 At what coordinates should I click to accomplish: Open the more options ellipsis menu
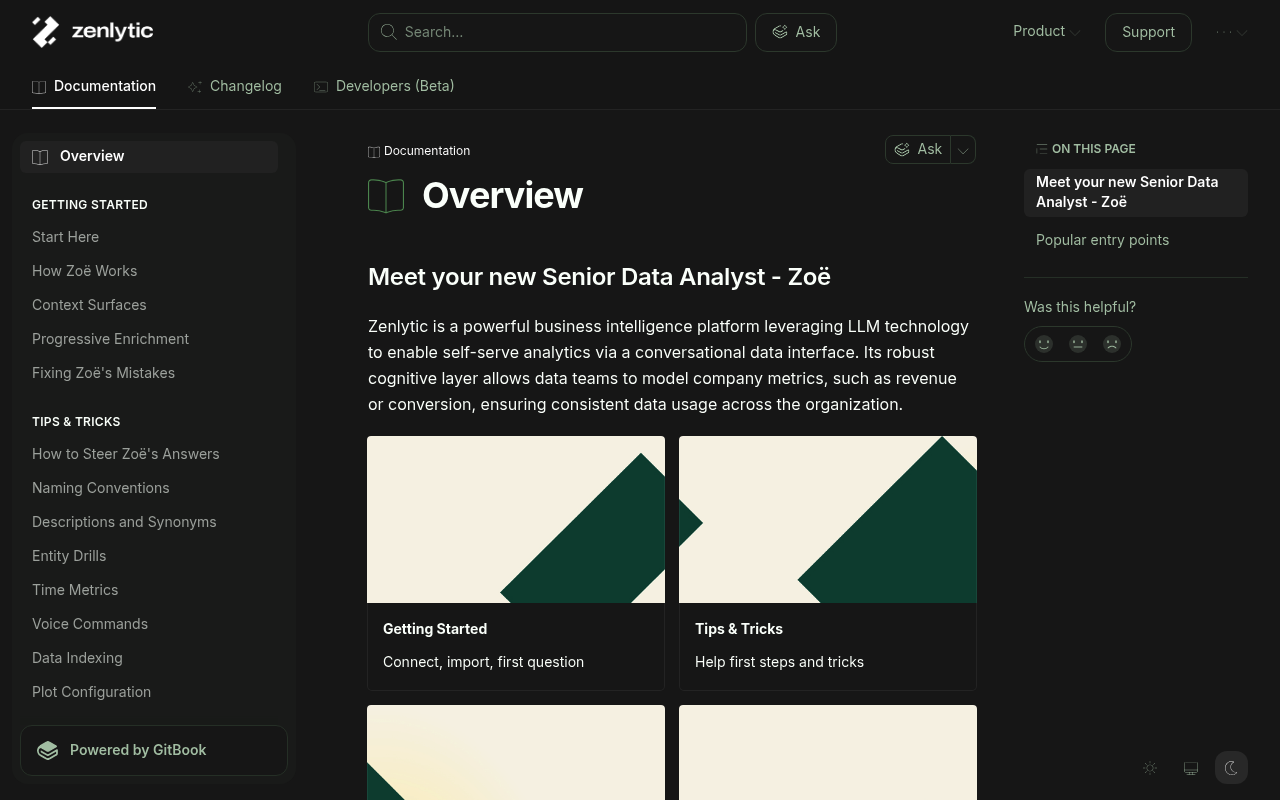tap(1231, 32)
